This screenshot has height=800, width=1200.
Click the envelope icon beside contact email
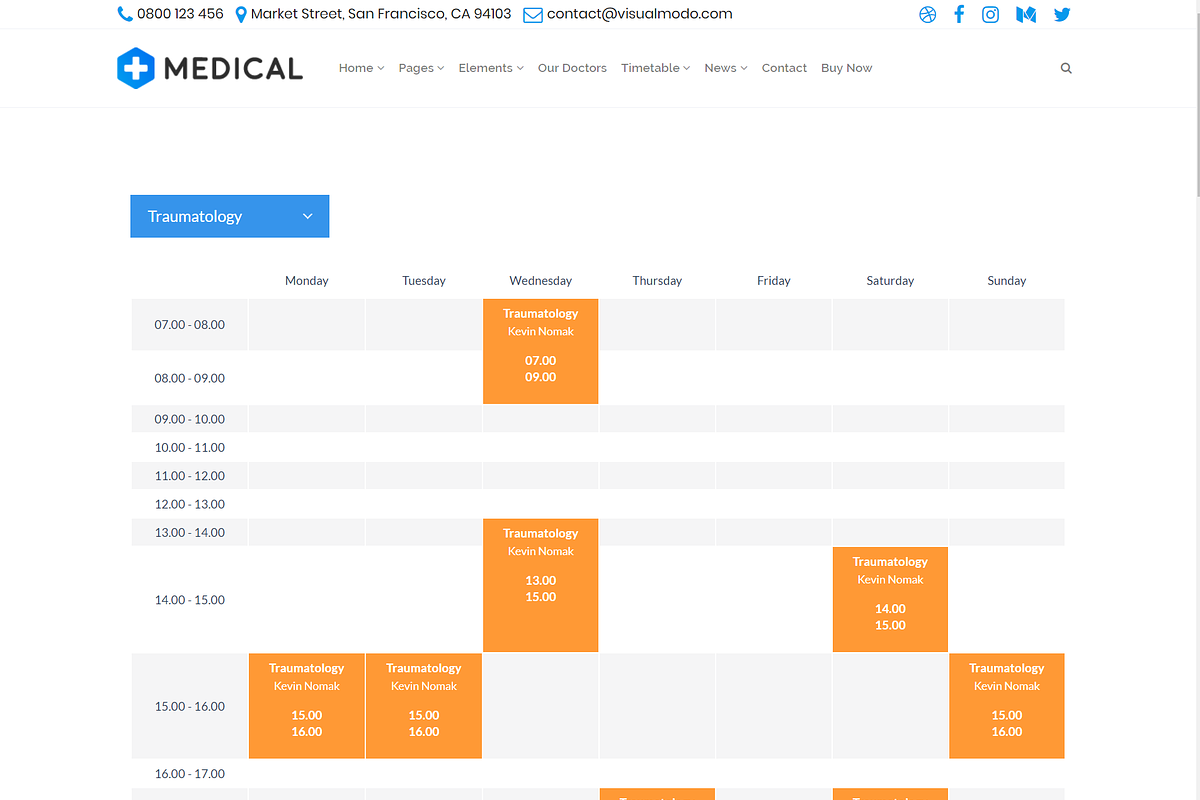pyautogui.click(x=533, y=15)
